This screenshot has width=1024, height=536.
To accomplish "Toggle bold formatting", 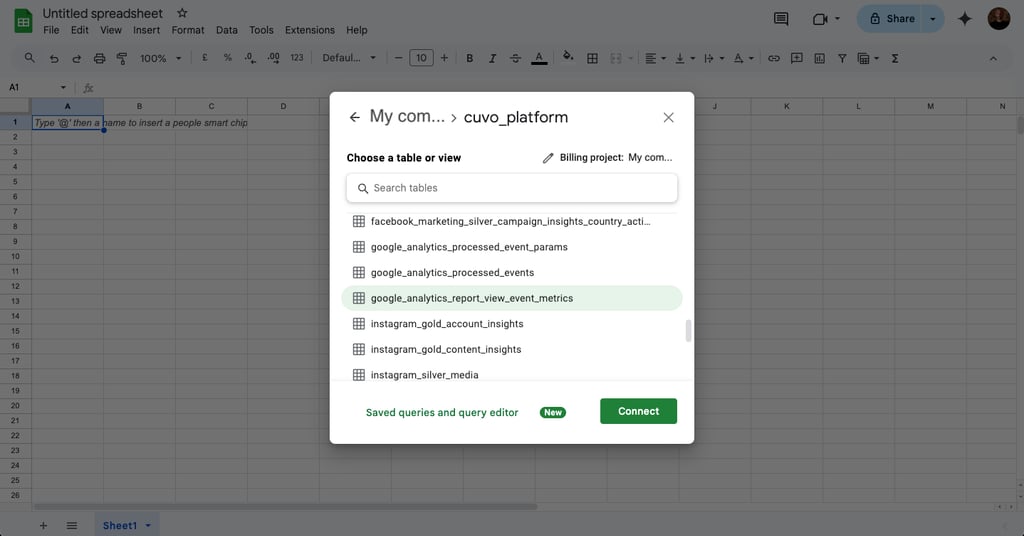I will (x=470, y=58).
